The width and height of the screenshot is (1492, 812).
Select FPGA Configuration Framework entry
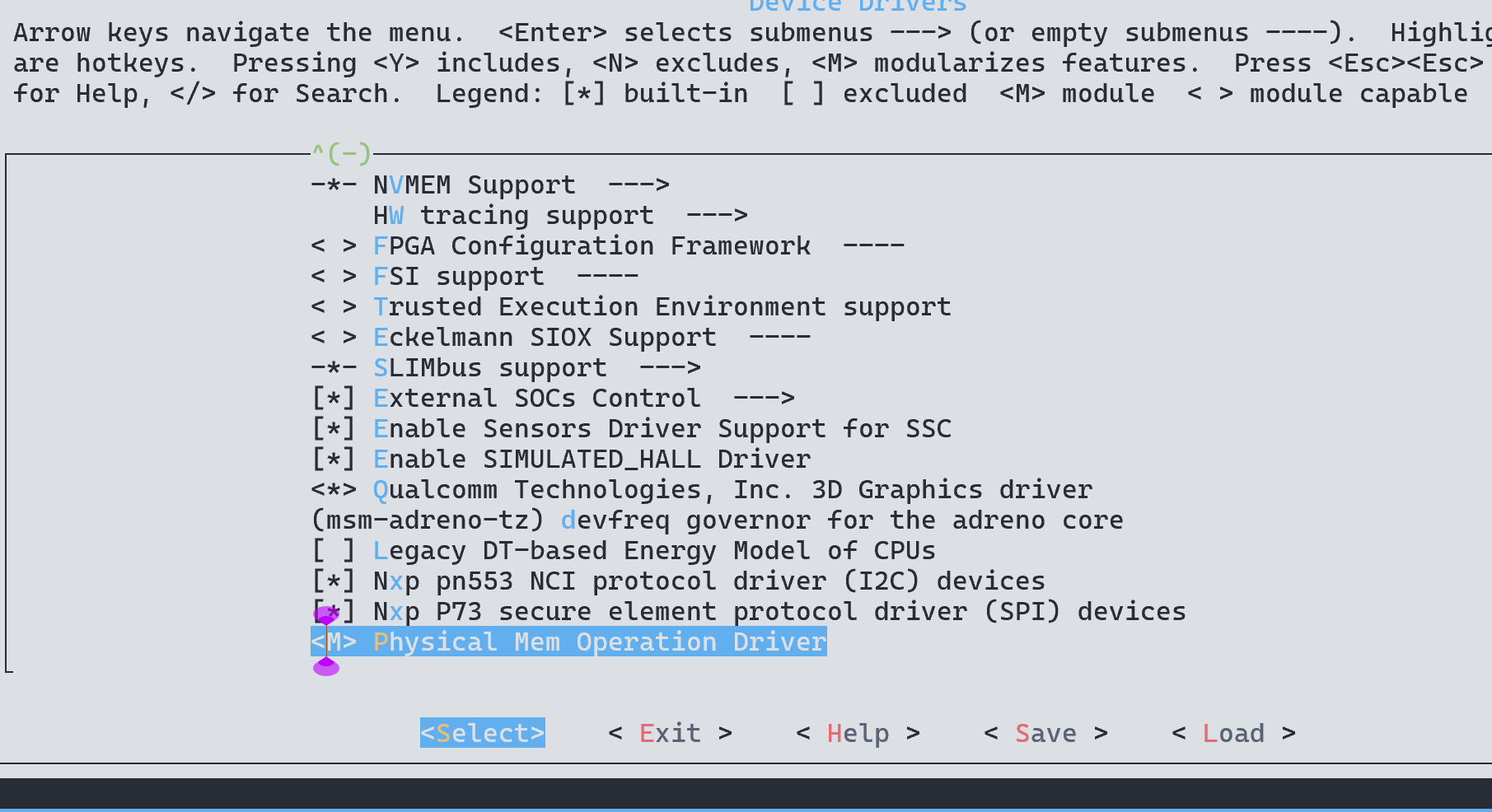[591, 246]
